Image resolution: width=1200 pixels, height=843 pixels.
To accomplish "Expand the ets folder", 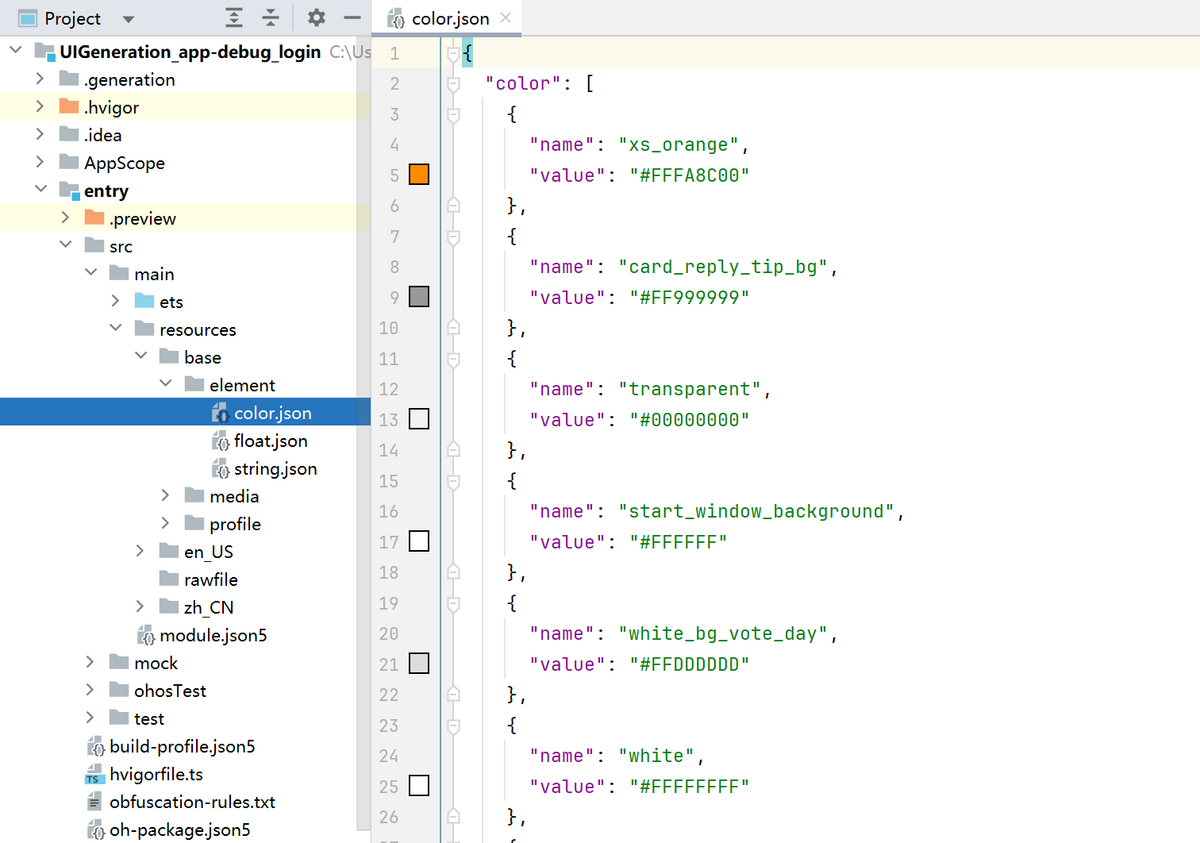I will 116,301.
